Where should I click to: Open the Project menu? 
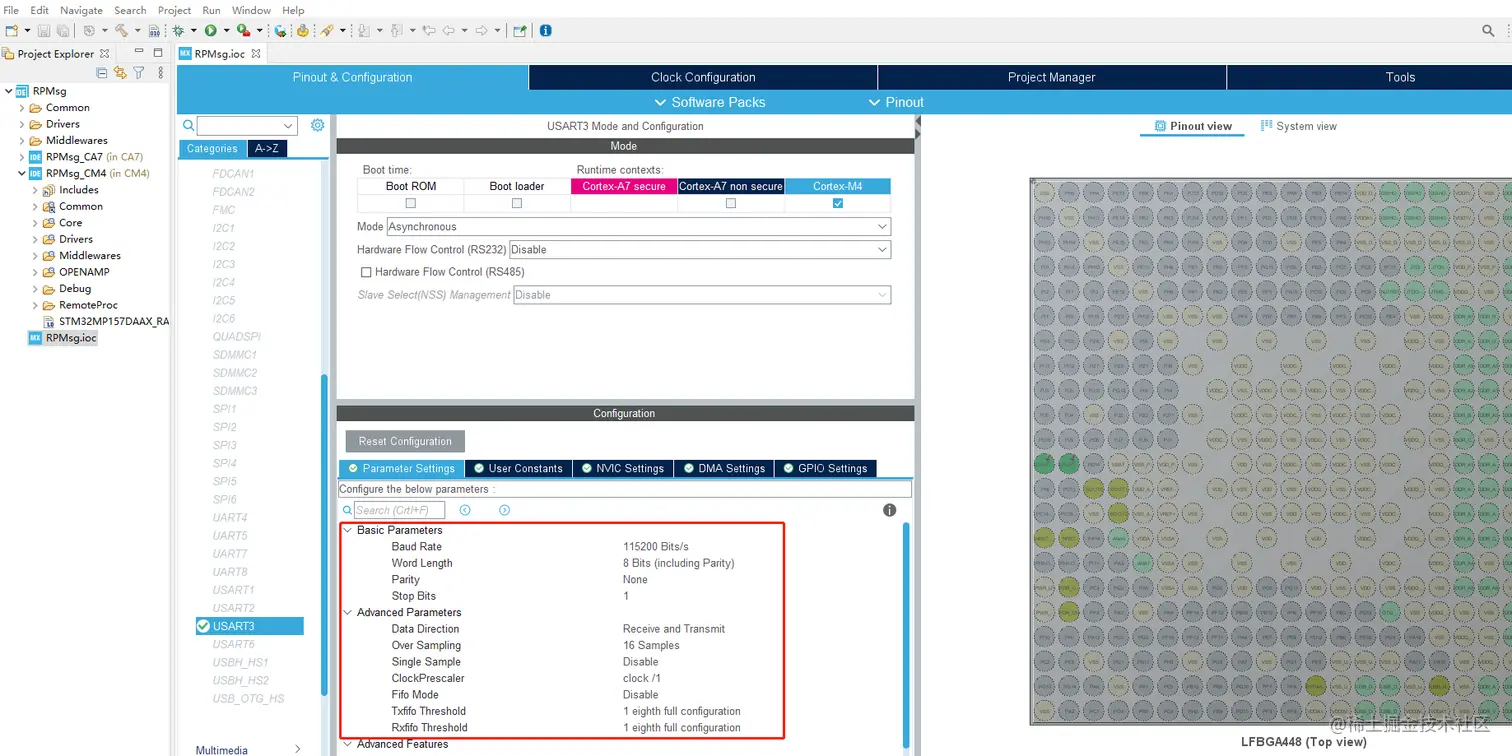(x=174, y=10)
